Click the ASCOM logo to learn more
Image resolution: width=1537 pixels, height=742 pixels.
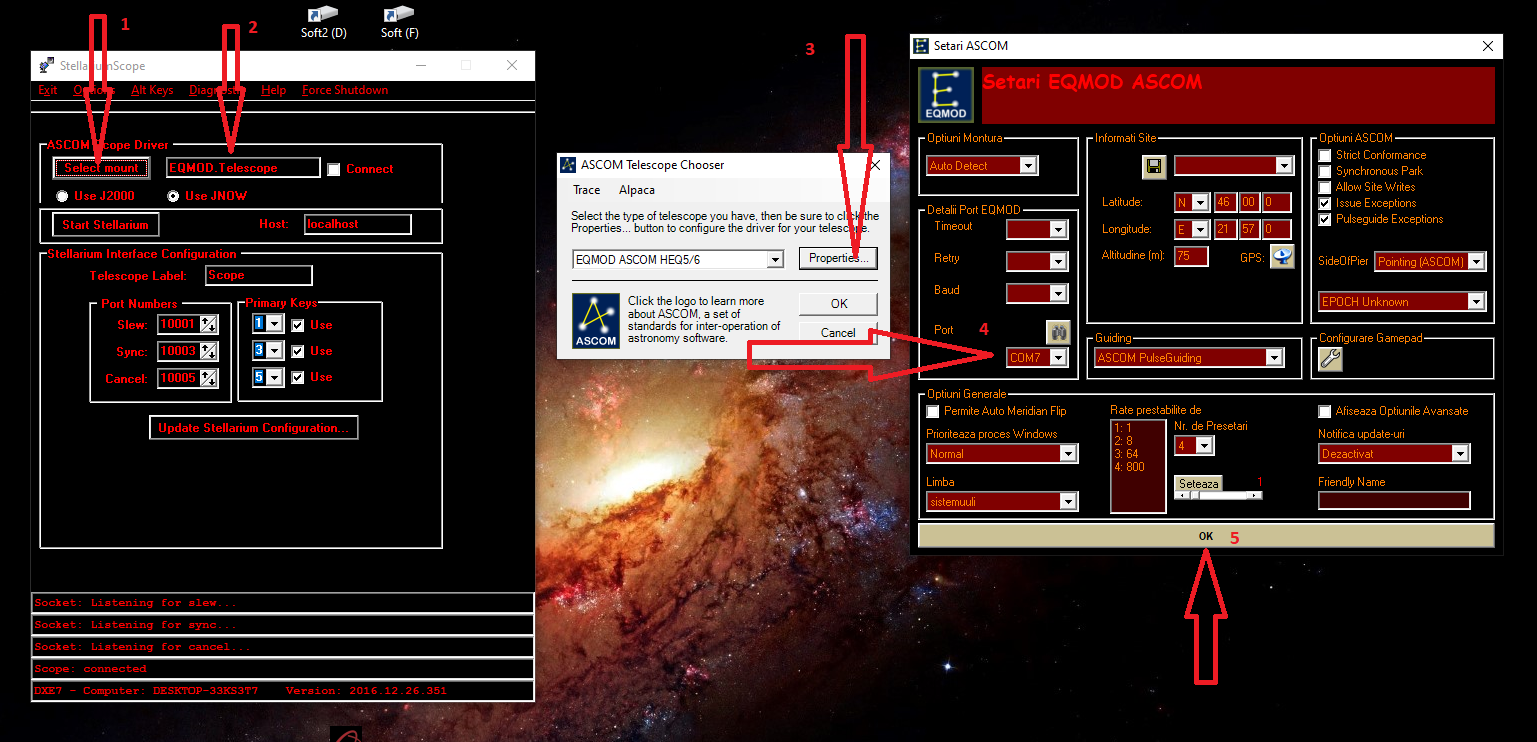(x=595, y=321)
